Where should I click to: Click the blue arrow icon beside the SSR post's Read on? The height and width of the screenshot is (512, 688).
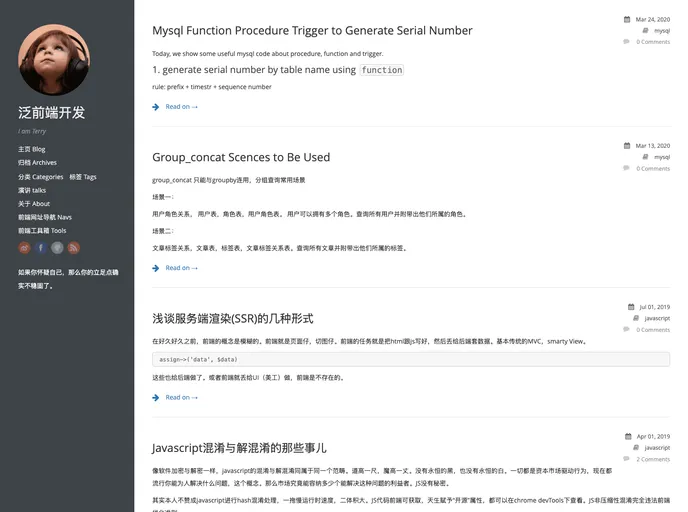click(x=156, y=397)
